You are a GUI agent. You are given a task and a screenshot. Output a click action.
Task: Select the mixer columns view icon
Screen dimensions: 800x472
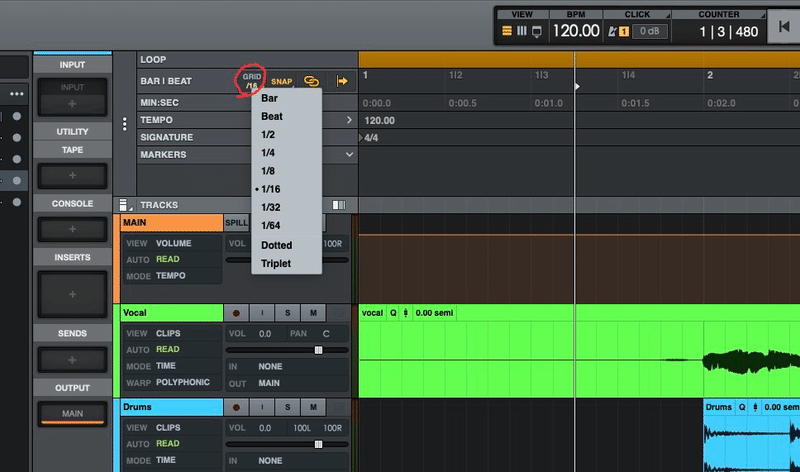coord(521,31)
